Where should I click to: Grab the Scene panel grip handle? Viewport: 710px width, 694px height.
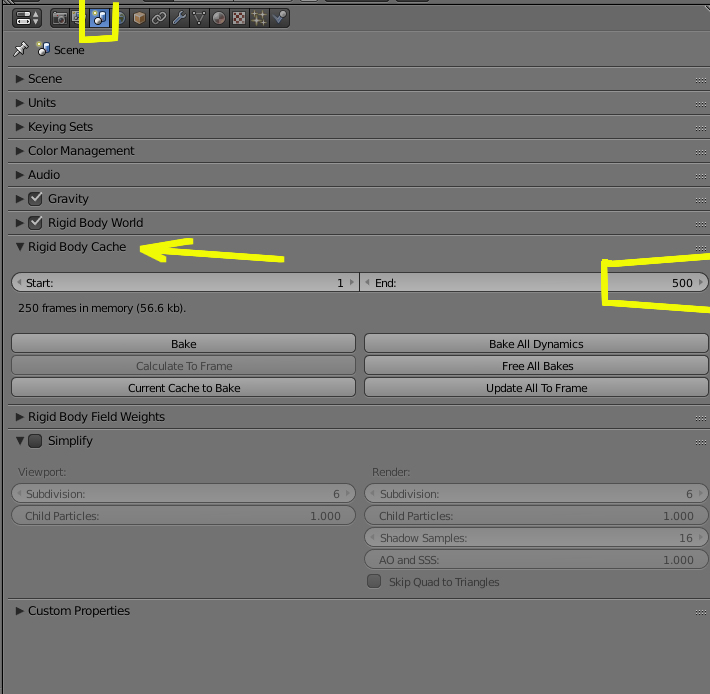[x=700, y=80]
